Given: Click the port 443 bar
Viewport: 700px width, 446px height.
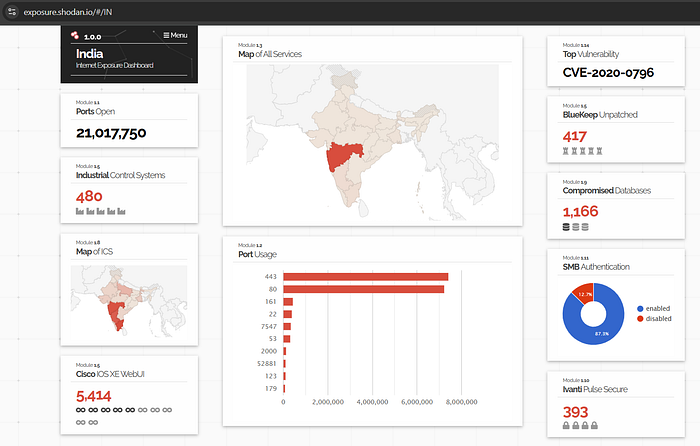Looking at the screenshot, I should [x=366, y=277].
